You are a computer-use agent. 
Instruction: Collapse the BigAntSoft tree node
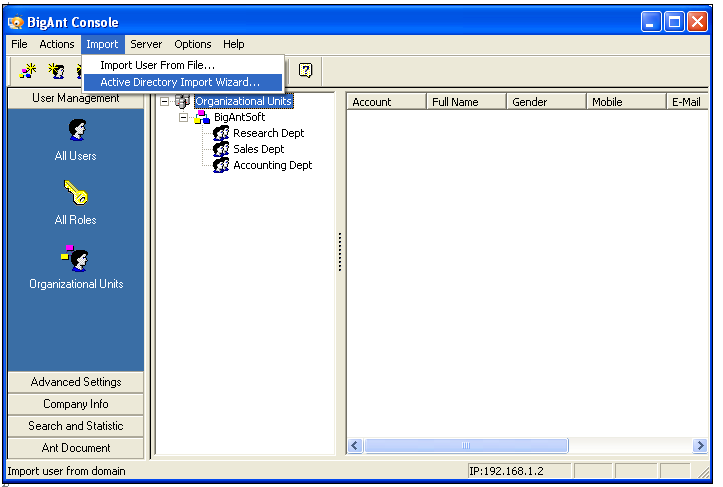183,117
